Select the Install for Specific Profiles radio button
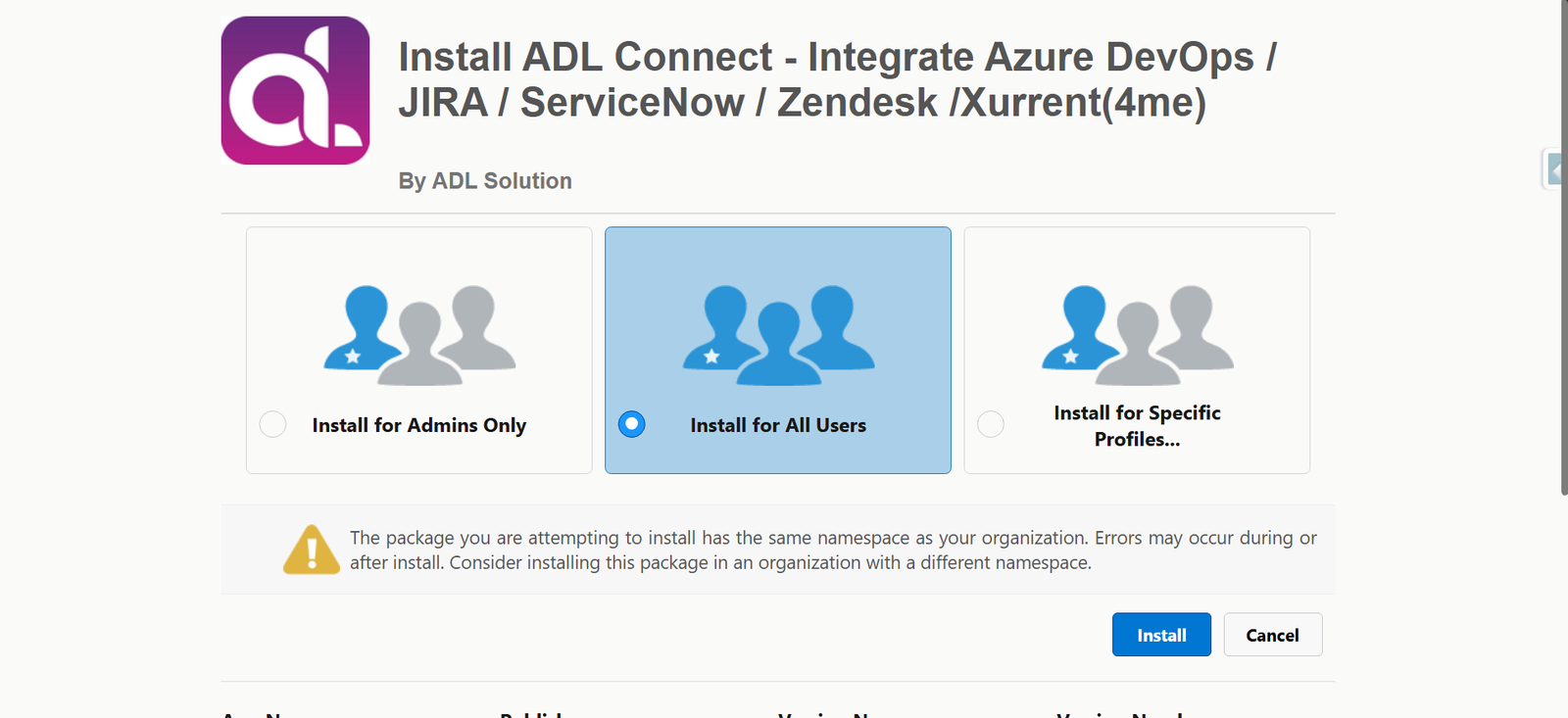The image size is (1568, 718). tap(991, 424)
